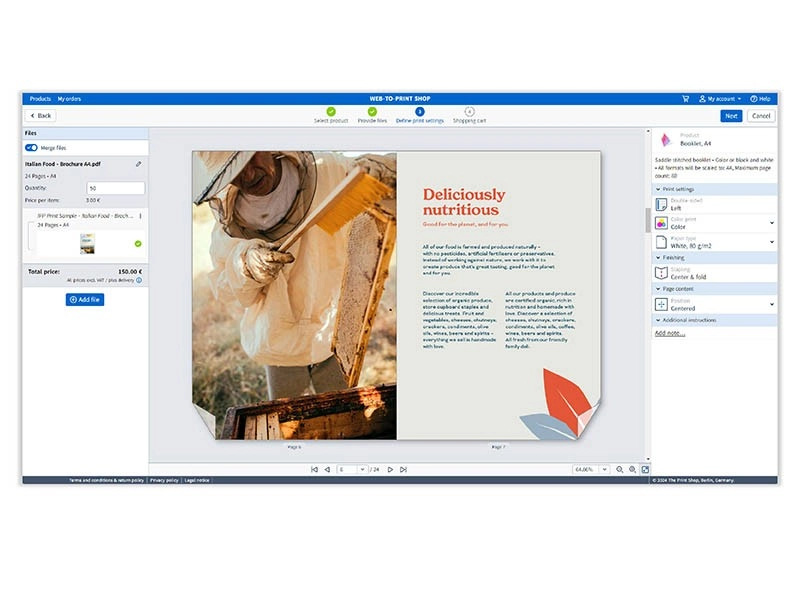
Task: Fit the preview to window
Action: point(645,469)
